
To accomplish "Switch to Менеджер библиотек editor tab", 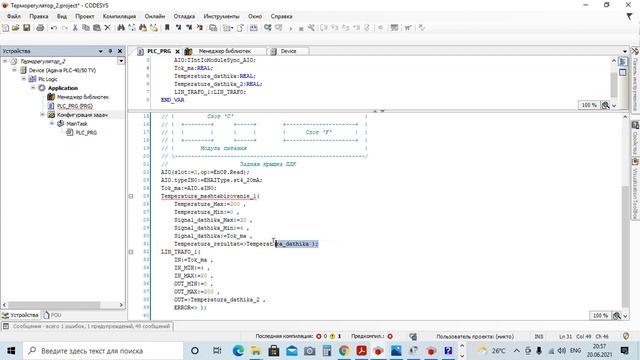I will [x=224, y=51].
